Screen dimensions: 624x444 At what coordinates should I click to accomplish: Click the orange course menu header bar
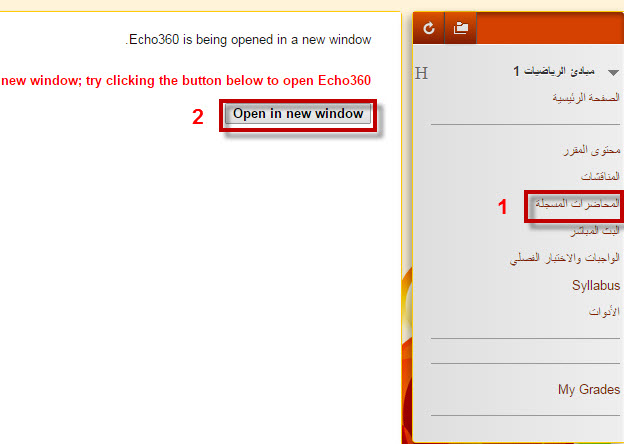[549, 28]
